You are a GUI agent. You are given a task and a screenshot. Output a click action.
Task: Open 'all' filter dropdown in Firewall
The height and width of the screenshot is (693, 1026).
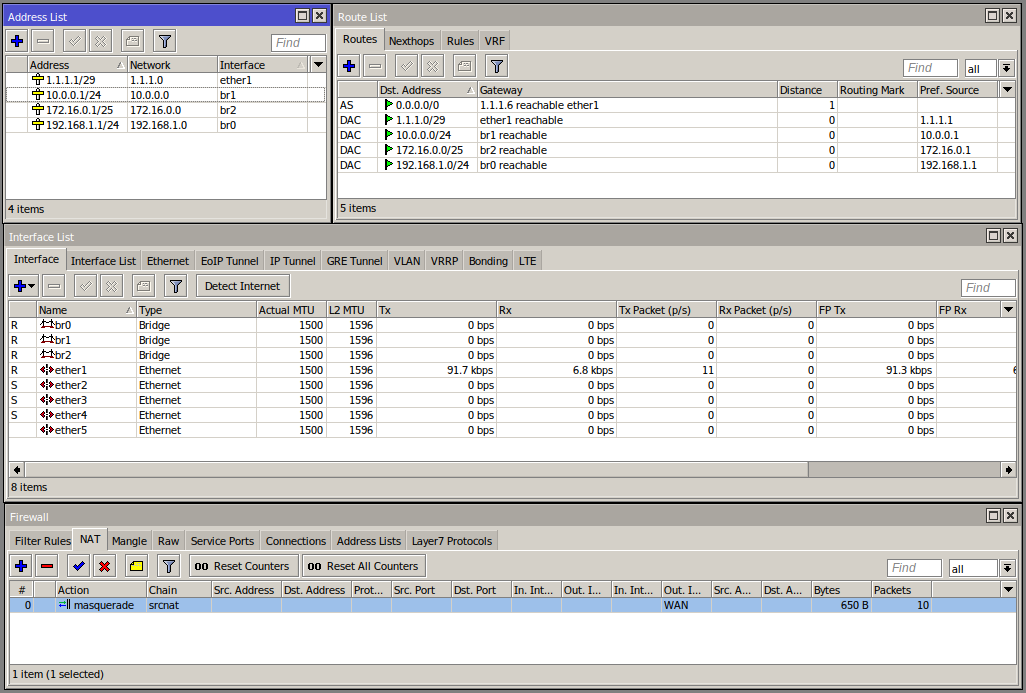[x=1008, y=568]
